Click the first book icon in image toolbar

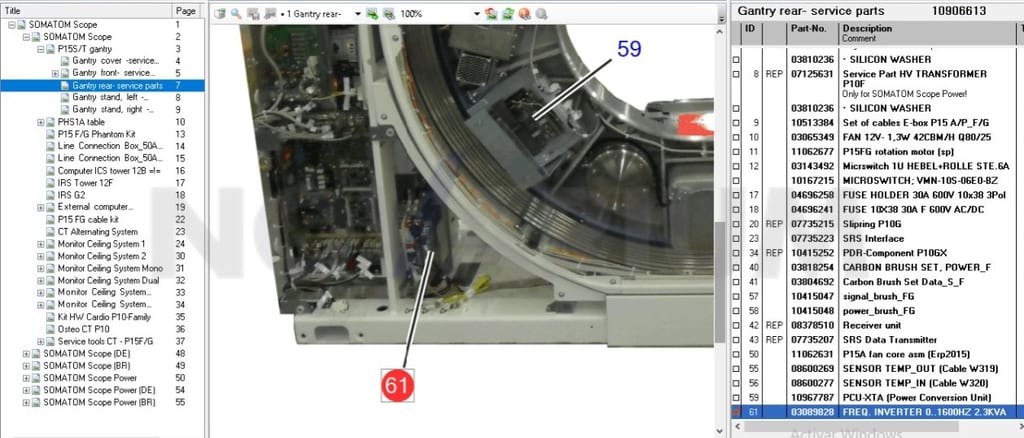click(220, 14)
